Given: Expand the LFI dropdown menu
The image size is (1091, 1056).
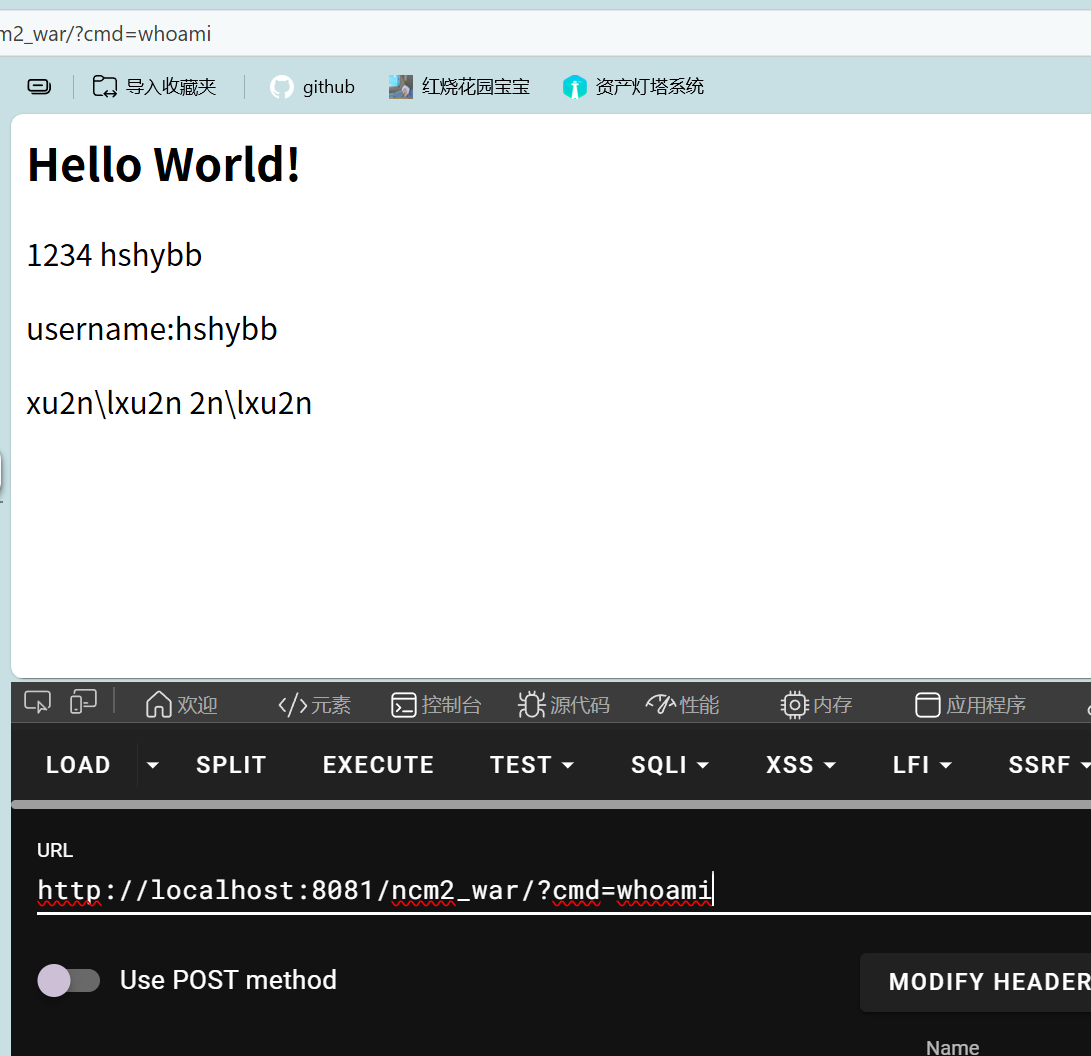Looking at the screenshot, I should (x=921, y=765).
